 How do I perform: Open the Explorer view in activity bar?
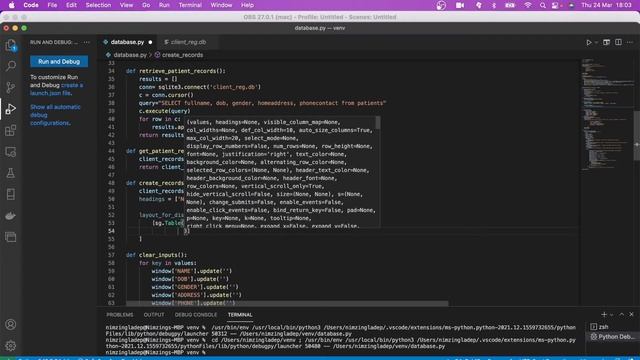pyautogui.click(x=11, y=45)
